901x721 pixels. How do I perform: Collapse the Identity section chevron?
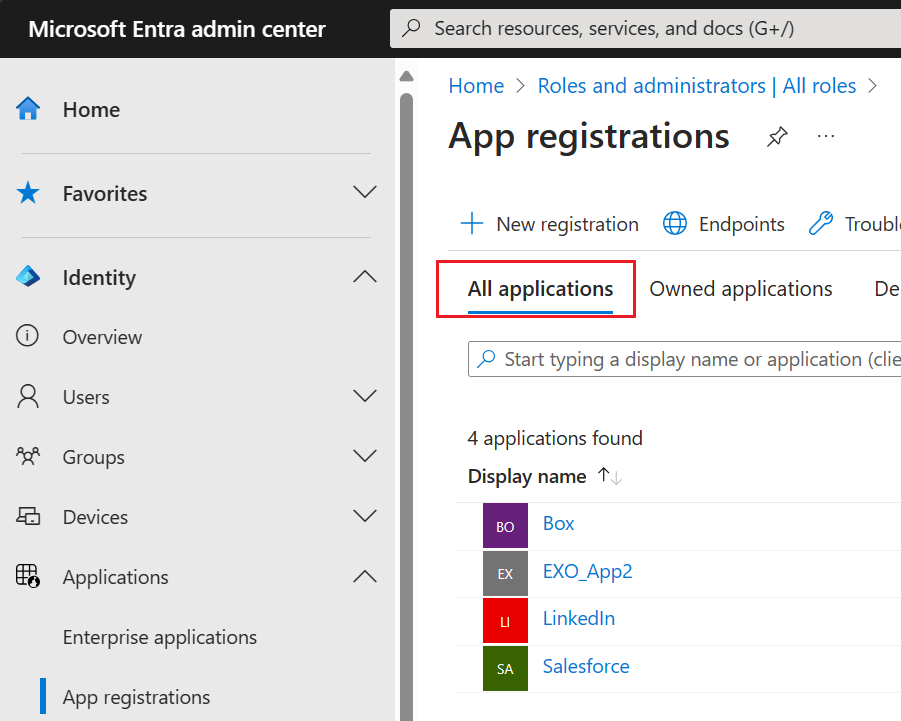point(365,277)
